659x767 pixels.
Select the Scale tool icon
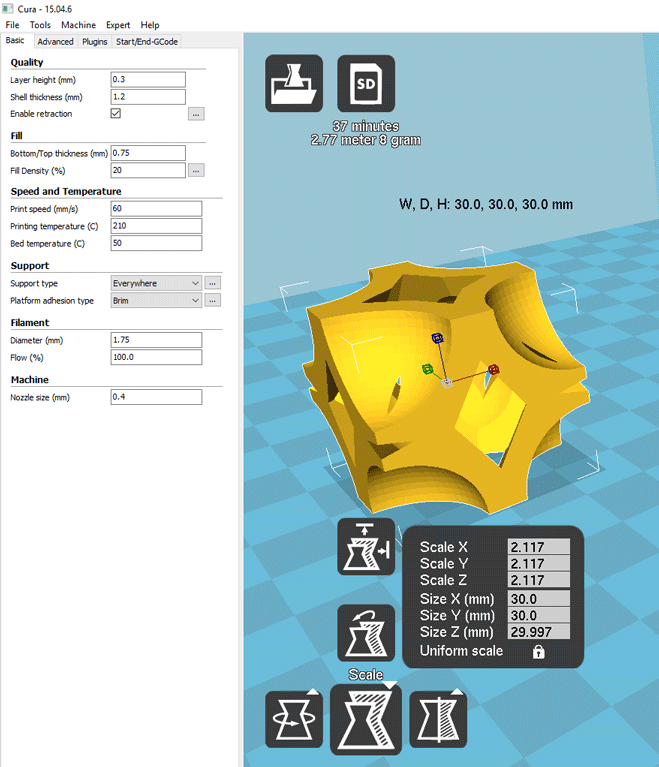(366, 720)
